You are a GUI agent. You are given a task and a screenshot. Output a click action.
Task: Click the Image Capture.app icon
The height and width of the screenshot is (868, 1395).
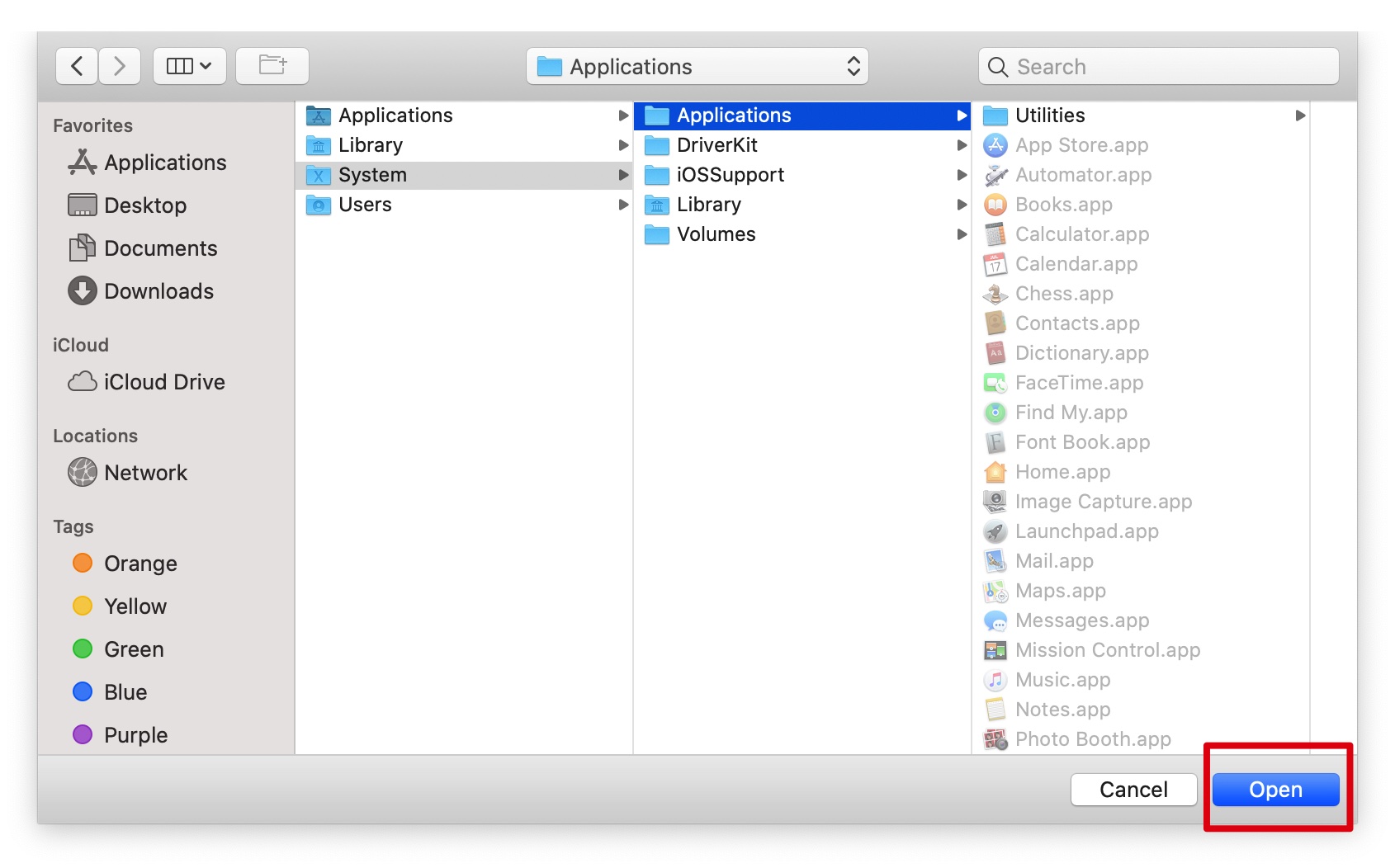pyautogui.click(x=995, y=502)
